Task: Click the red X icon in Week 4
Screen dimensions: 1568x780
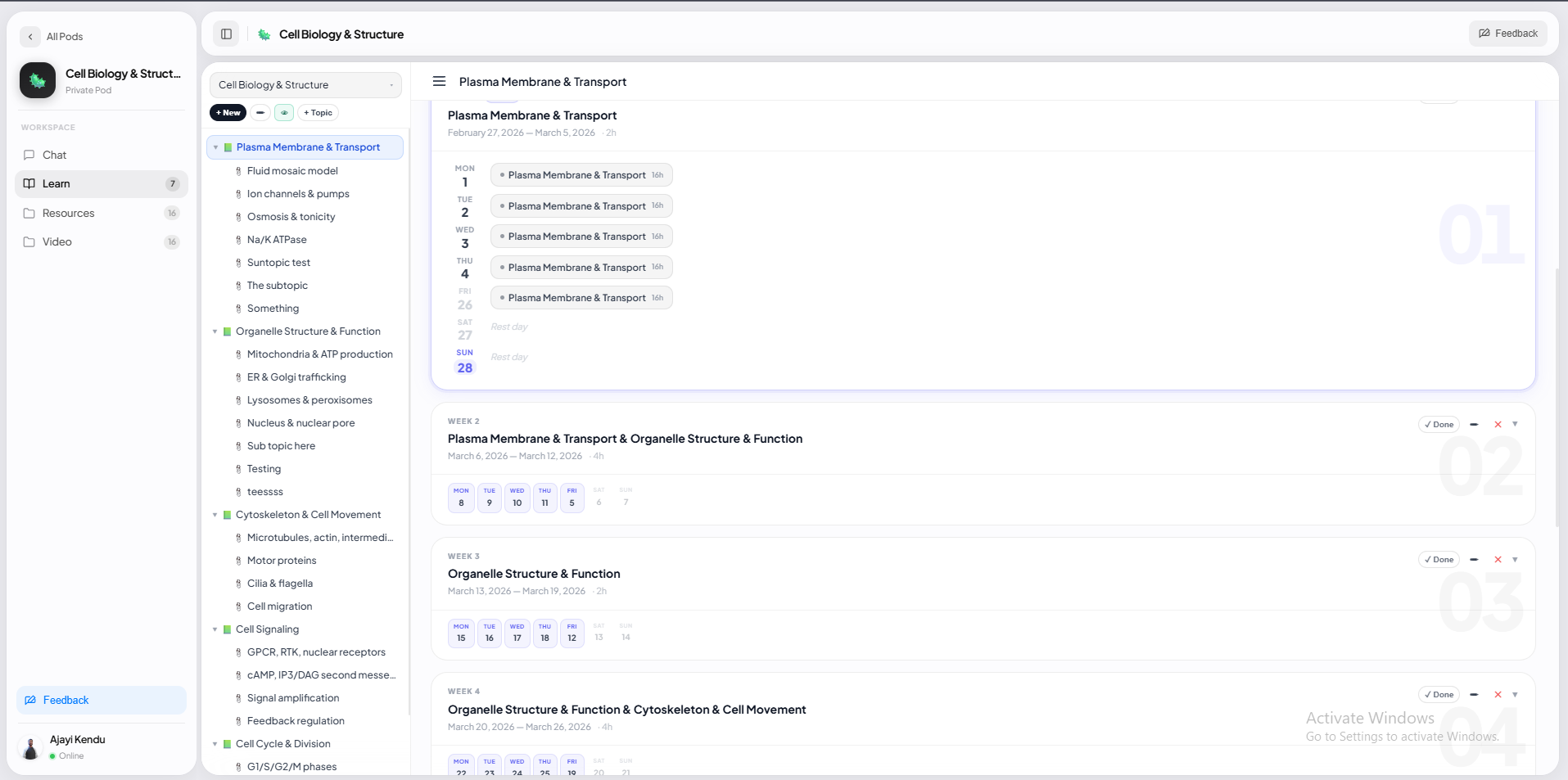Action: (x=1498, y=695)
